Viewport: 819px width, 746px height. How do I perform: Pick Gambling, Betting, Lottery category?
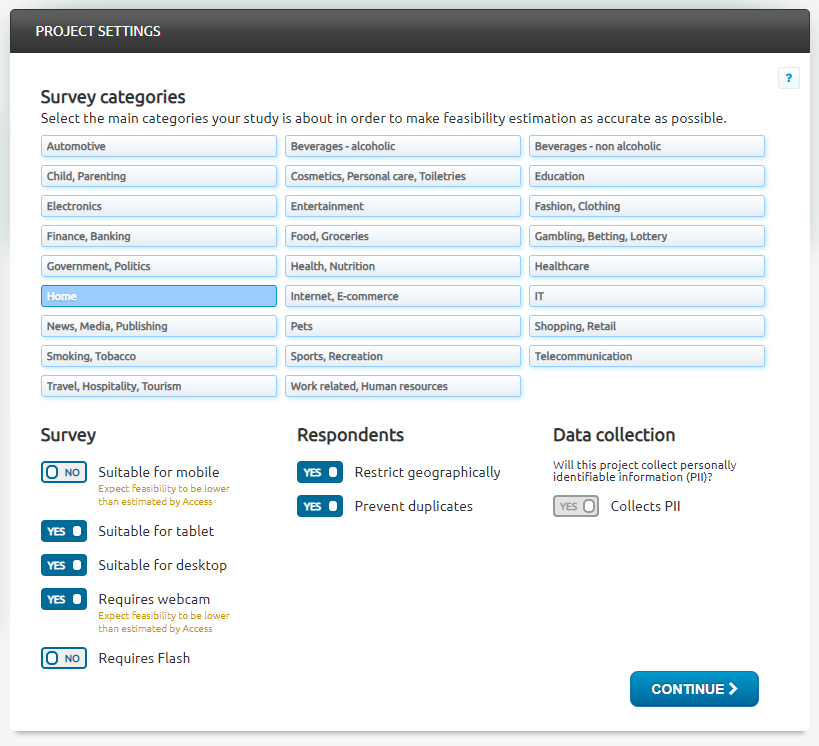coord(646,236)
